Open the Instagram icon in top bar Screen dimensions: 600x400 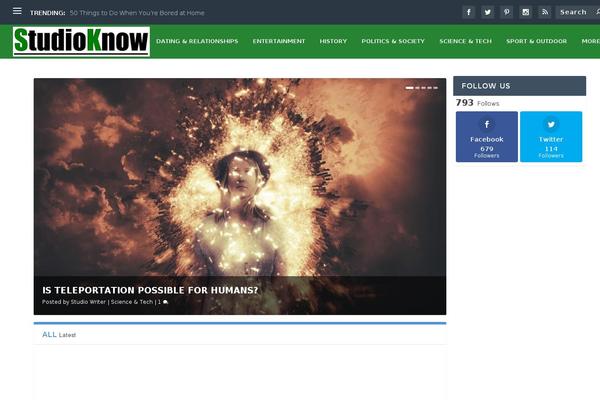coord(526,12)
